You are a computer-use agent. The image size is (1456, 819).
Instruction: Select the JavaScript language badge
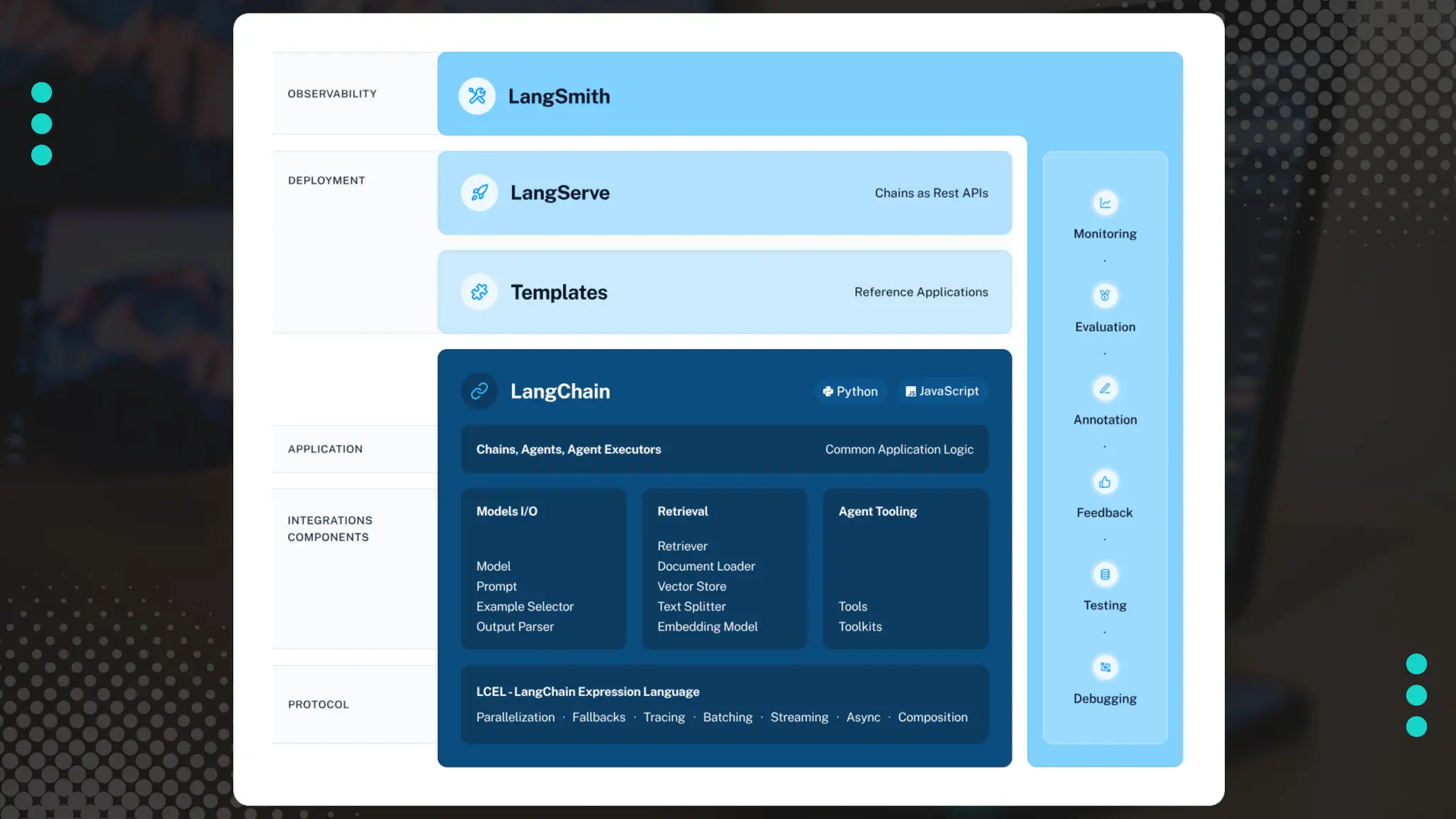click(942, 392)
